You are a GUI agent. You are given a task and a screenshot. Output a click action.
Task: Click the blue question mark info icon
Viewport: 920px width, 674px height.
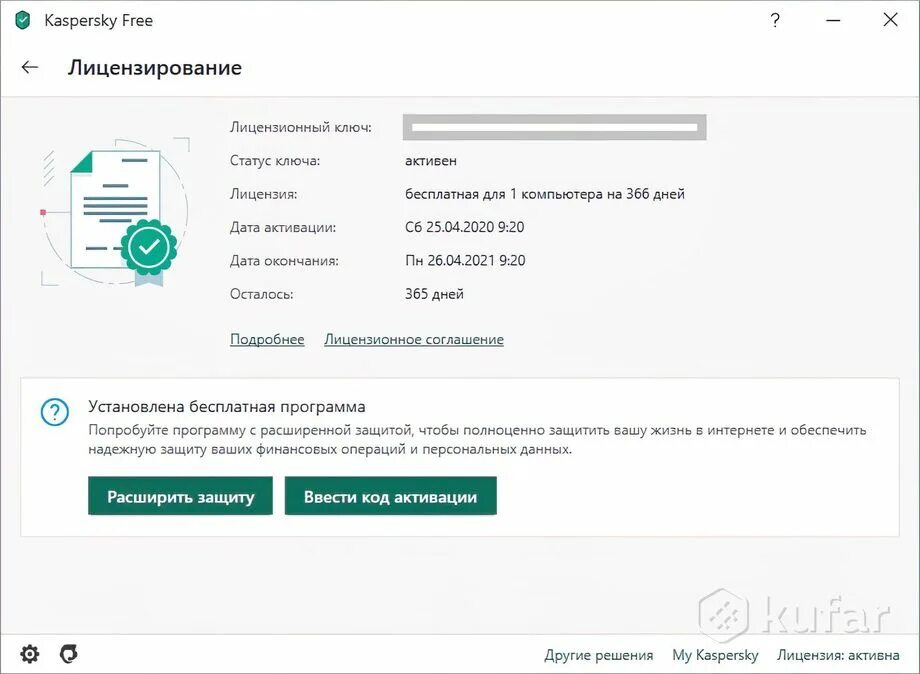point(55,412)
